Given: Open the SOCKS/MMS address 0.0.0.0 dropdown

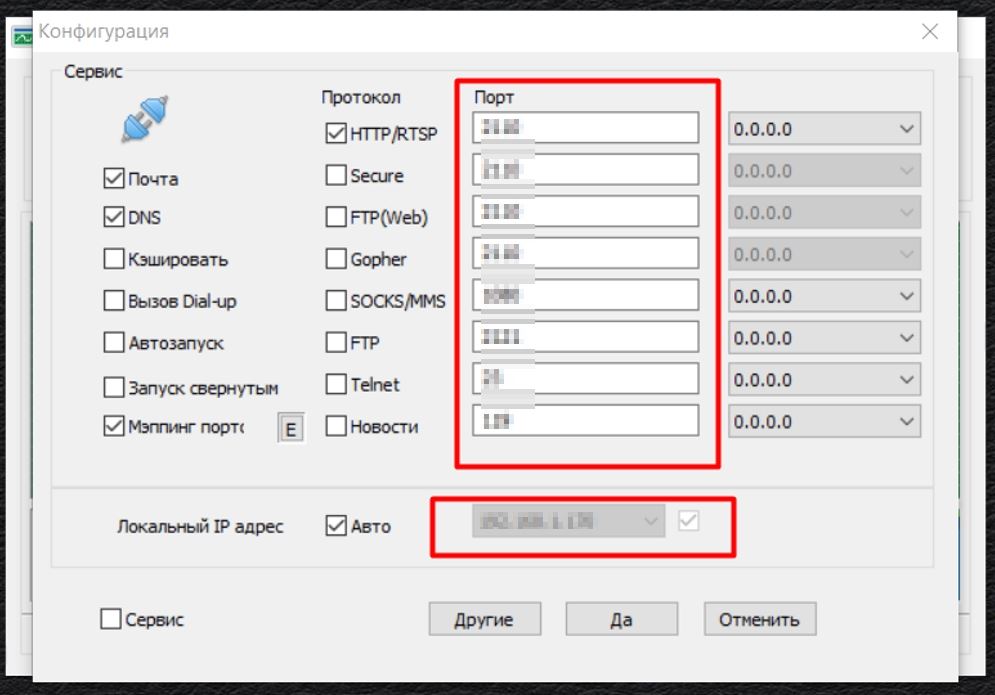Looking at the screenshot, I should [824, 296].
